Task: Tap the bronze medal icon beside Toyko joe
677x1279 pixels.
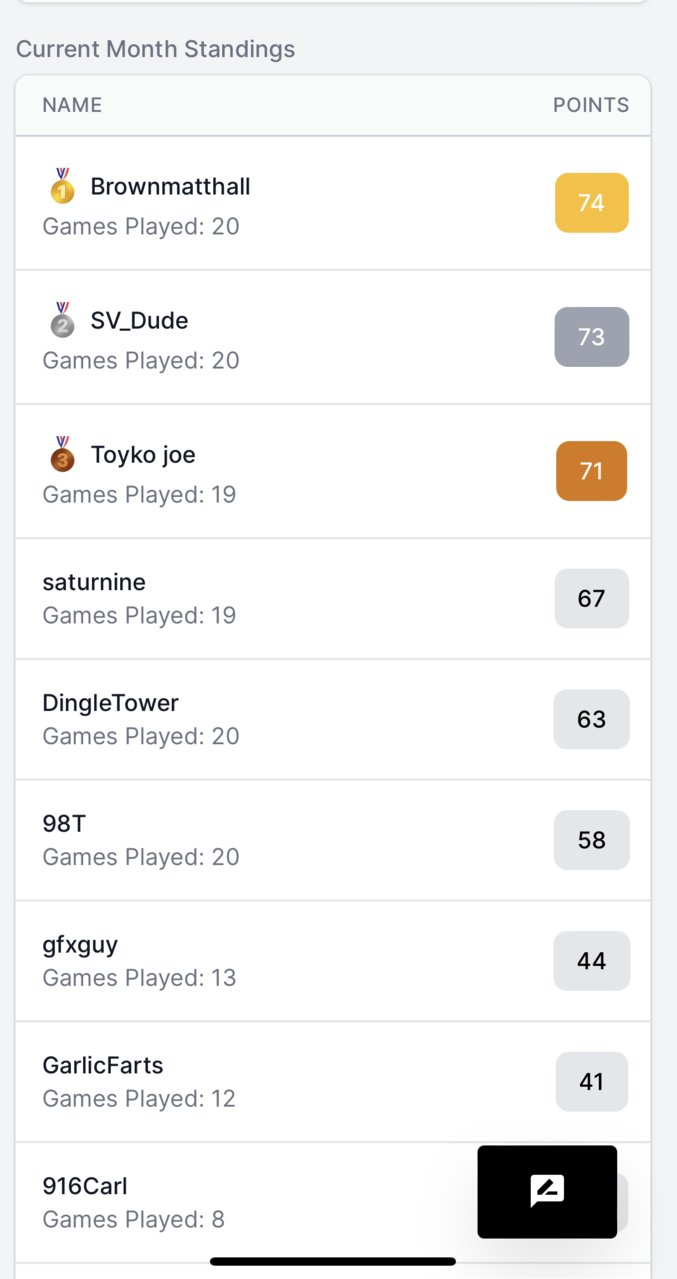Action: point(63,454)
